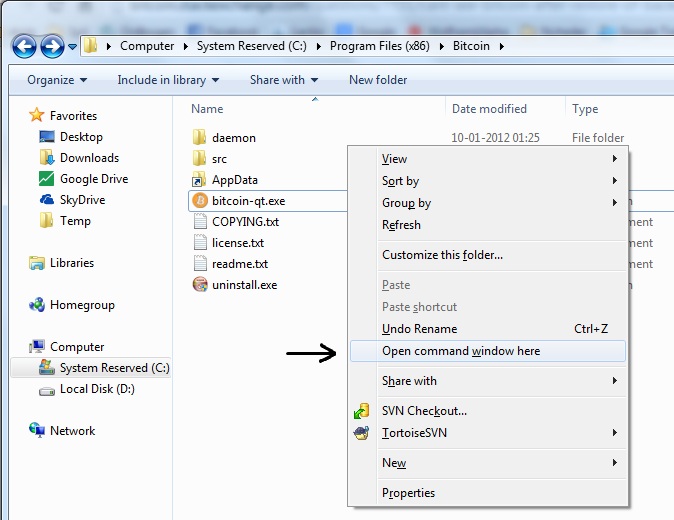Click the folder icon in the address bar
Screen dimensions: 674x520
coord(90,46)
